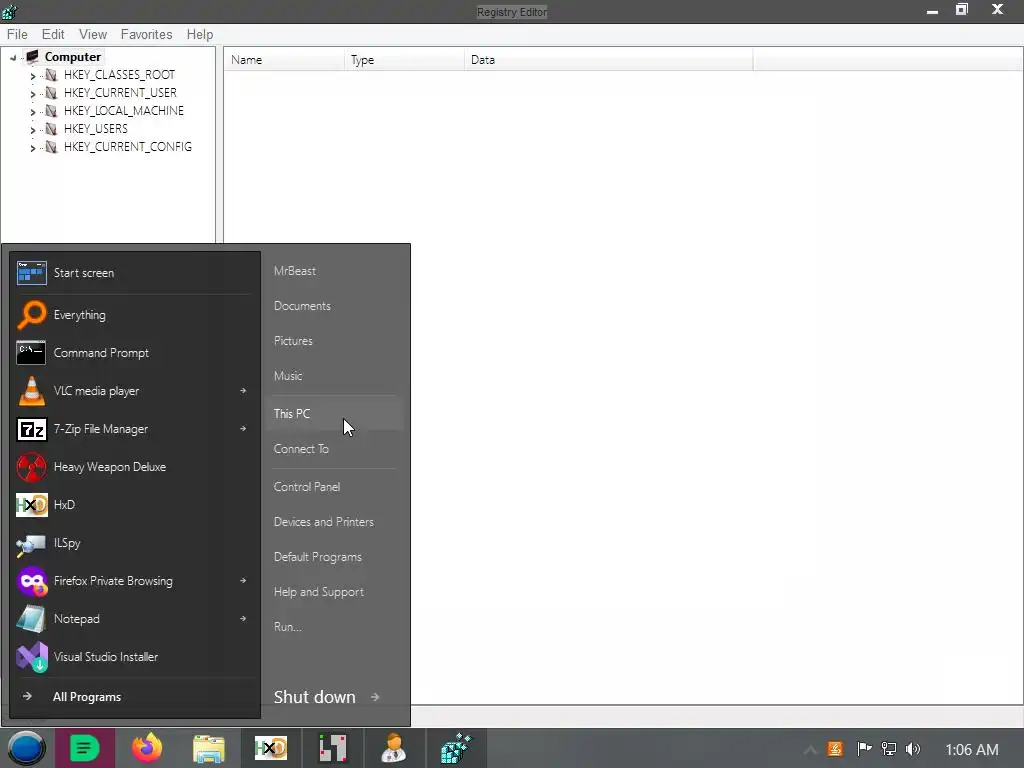Open the Edit menu
This screenshot has height=768, width=1024.
click(x=53, y=35)
